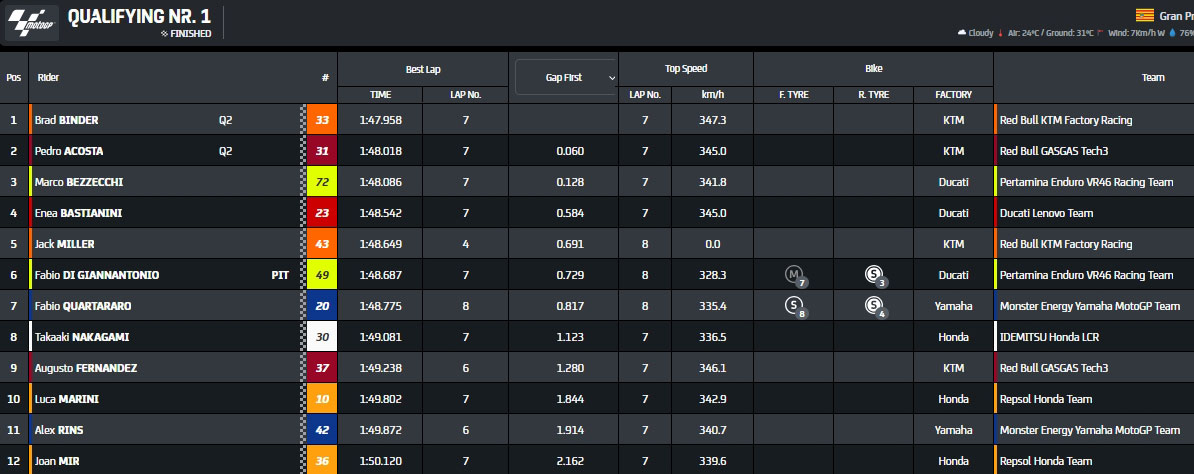Click the Top Speed km/h column header
The width and height of the screenshot is (1194, 474).
point(712,95)
